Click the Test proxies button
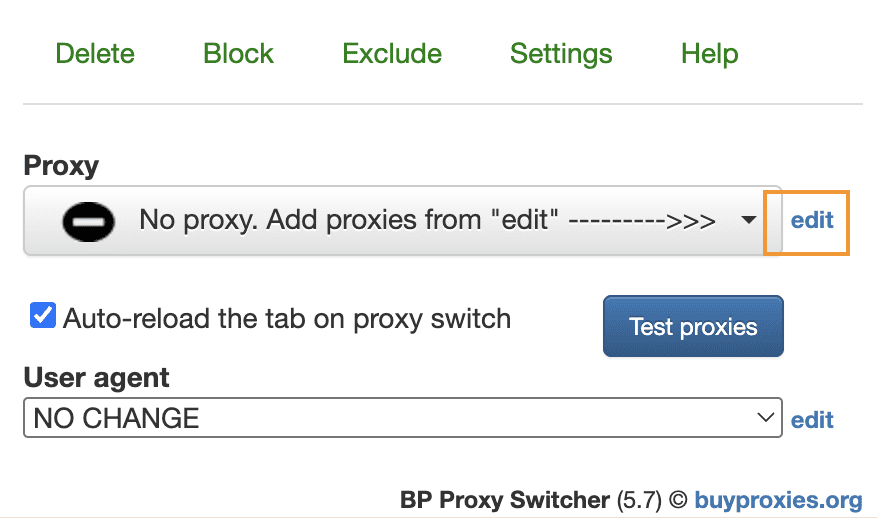The height and width of the screenshot is (518, 877). point(693,326)
